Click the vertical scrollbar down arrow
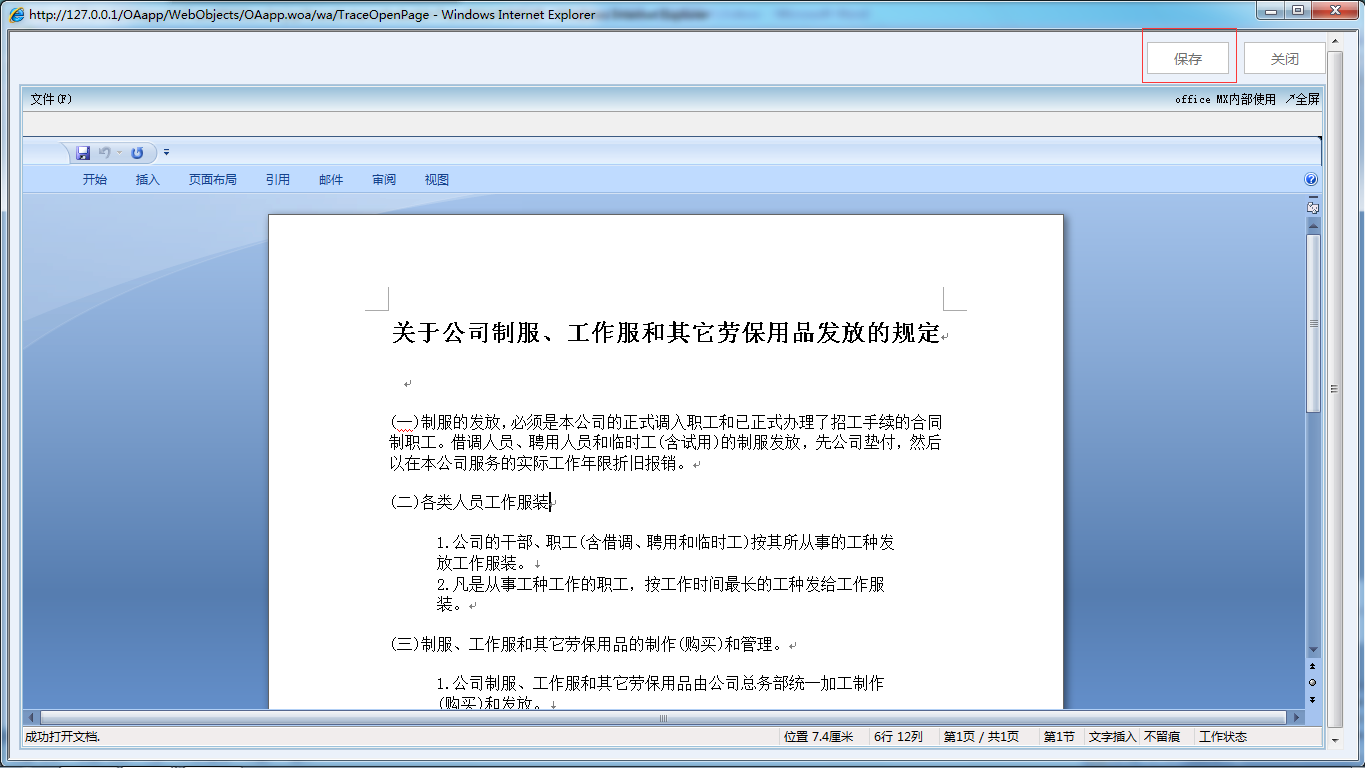This screenshot has width=1365, height=768. 1313,648
